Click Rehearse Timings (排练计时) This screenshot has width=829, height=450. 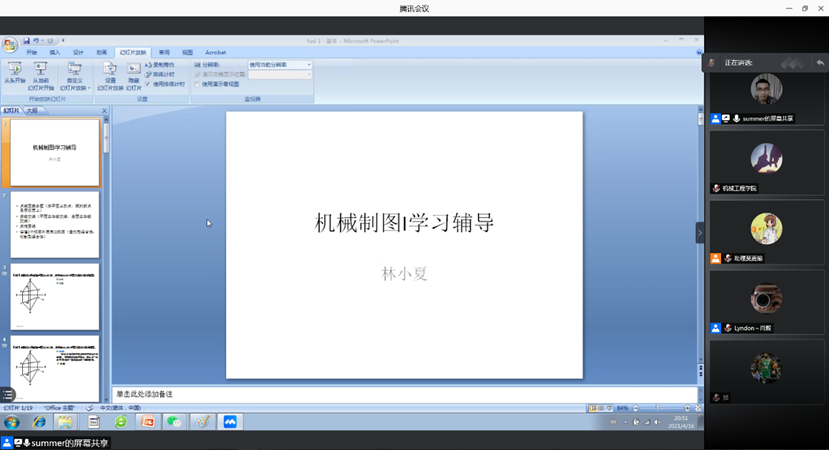click(160, 74)
